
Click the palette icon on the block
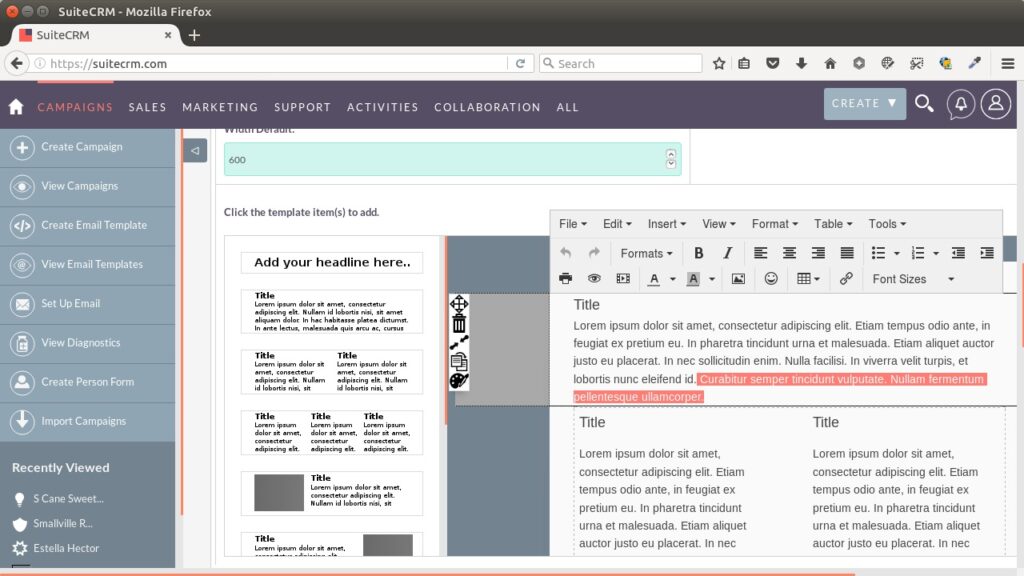(x=459, y=381)
